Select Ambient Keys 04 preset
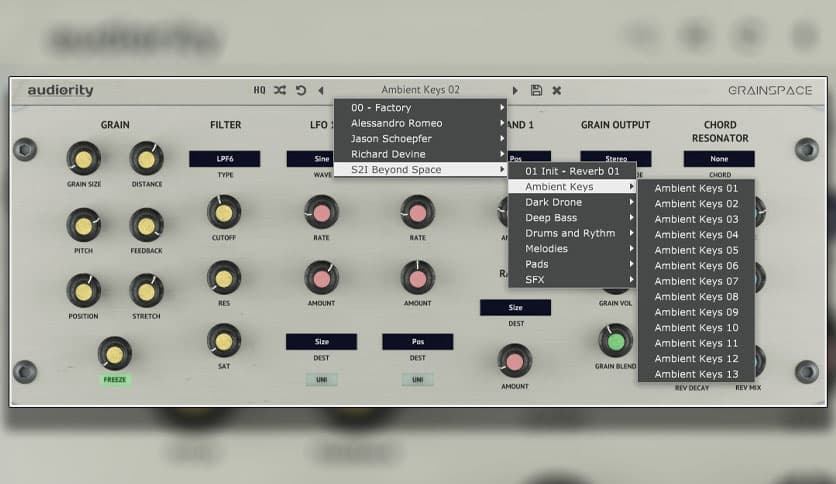The width and height of the screenshot is (836, 484). click(696, 235)
